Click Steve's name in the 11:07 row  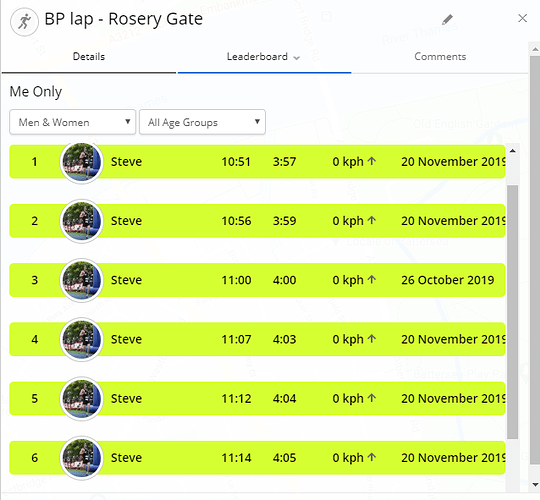click(126, 340)
